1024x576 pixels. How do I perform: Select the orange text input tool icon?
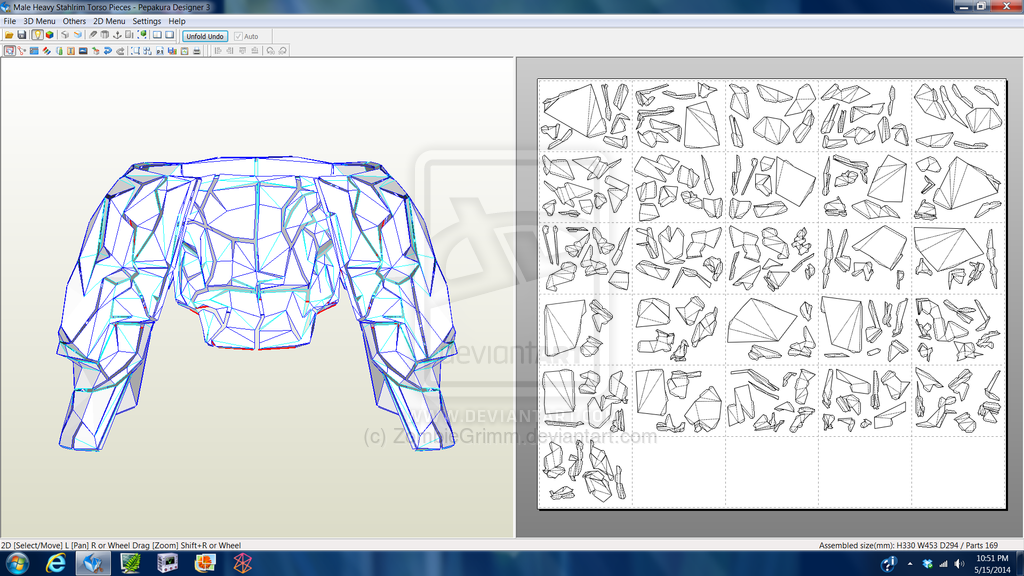(x=71, y=51)
